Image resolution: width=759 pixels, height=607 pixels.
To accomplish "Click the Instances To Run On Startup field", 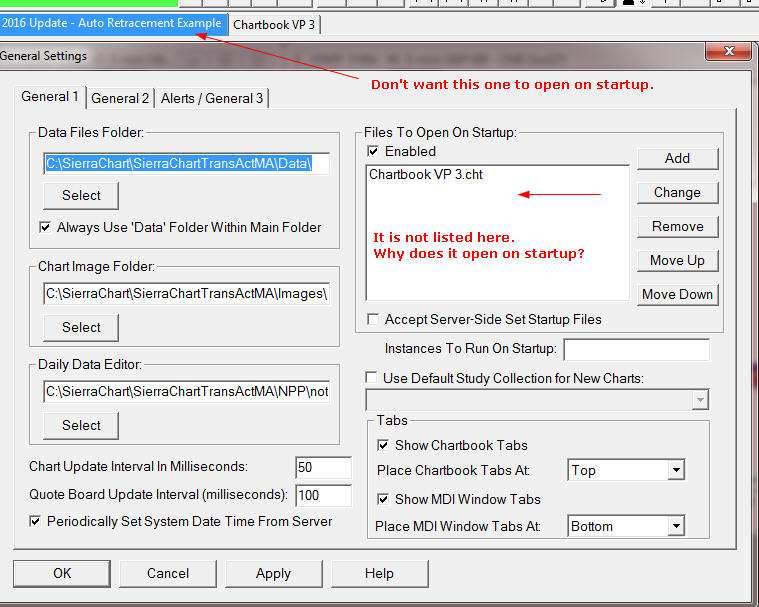I will click(637, 349).
